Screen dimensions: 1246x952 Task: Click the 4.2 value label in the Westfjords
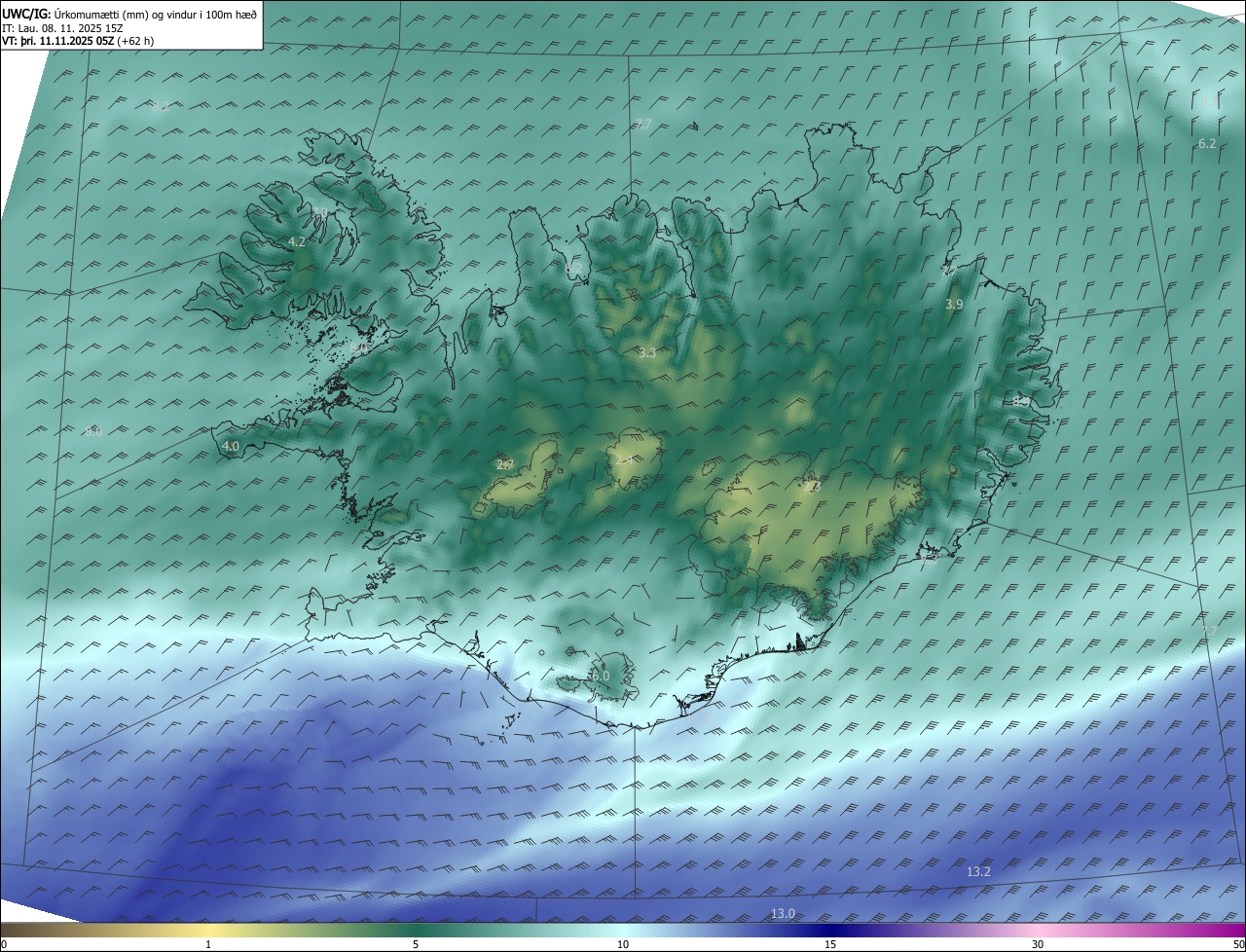coord(297,241)
